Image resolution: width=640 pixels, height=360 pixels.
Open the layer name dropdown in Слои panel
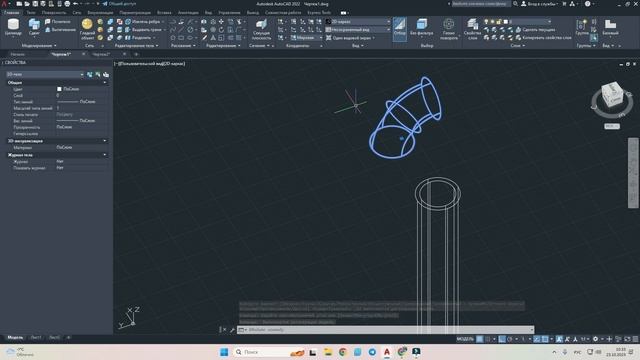pyautogui.click(x=517, y=21)
